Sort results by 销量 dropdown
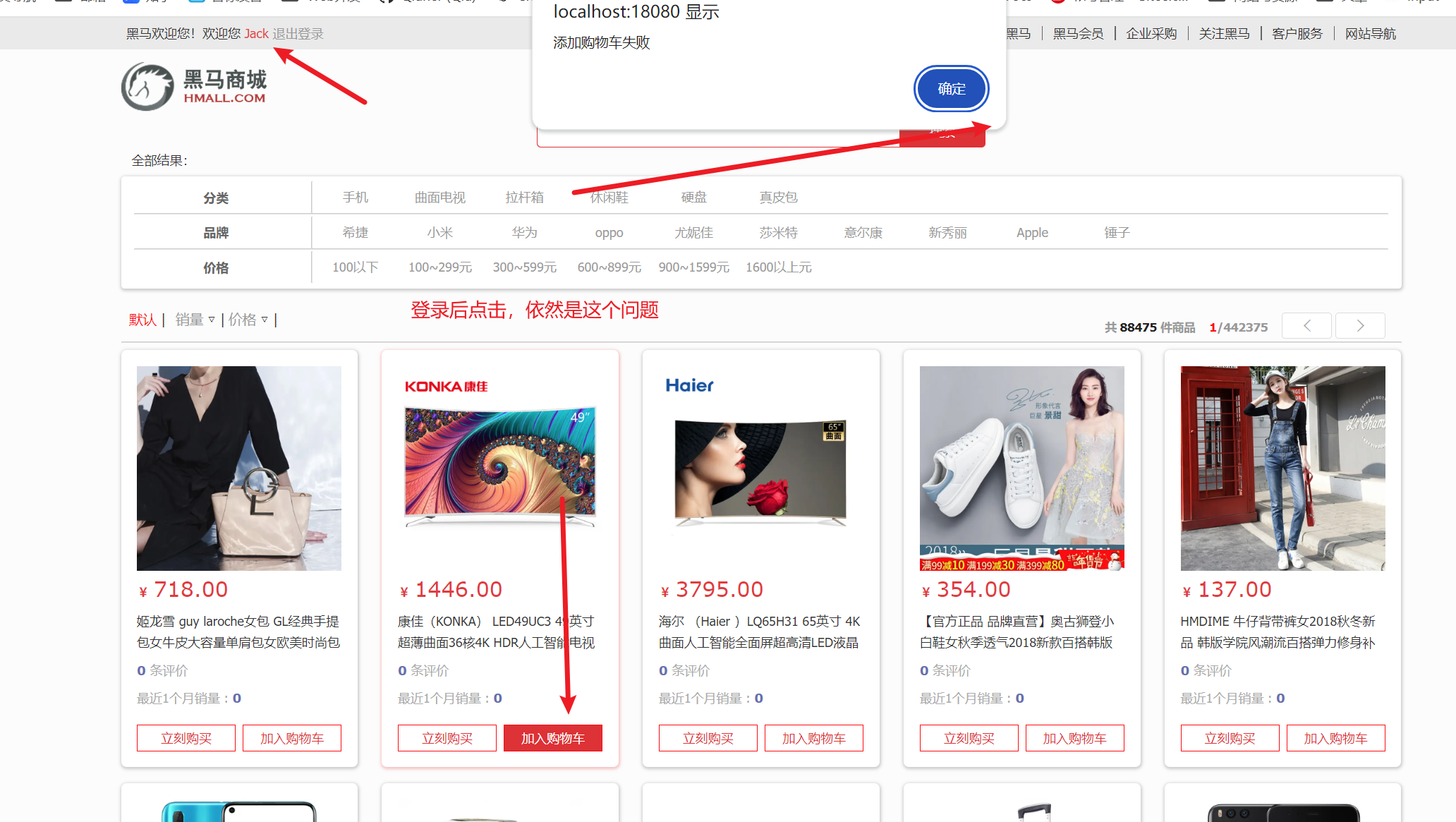Image resolution: width=1456 pixels, height=822 pixels. tap(195, 320)
